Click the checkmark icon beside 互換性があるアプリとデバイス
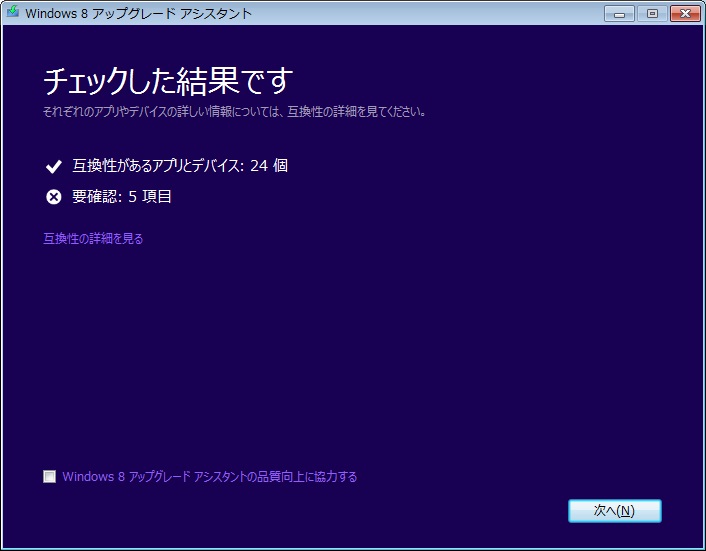 click(54, 167)
